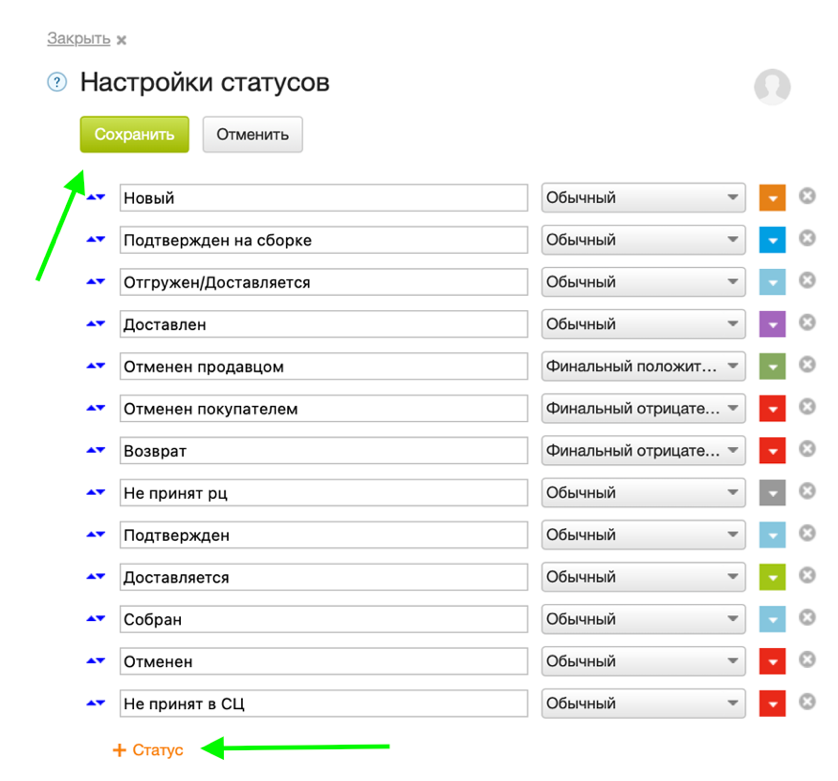This screenshot has height=781, width=838.
Task: Remove the Доставлен status with X icon
Action: pos(807,323)
